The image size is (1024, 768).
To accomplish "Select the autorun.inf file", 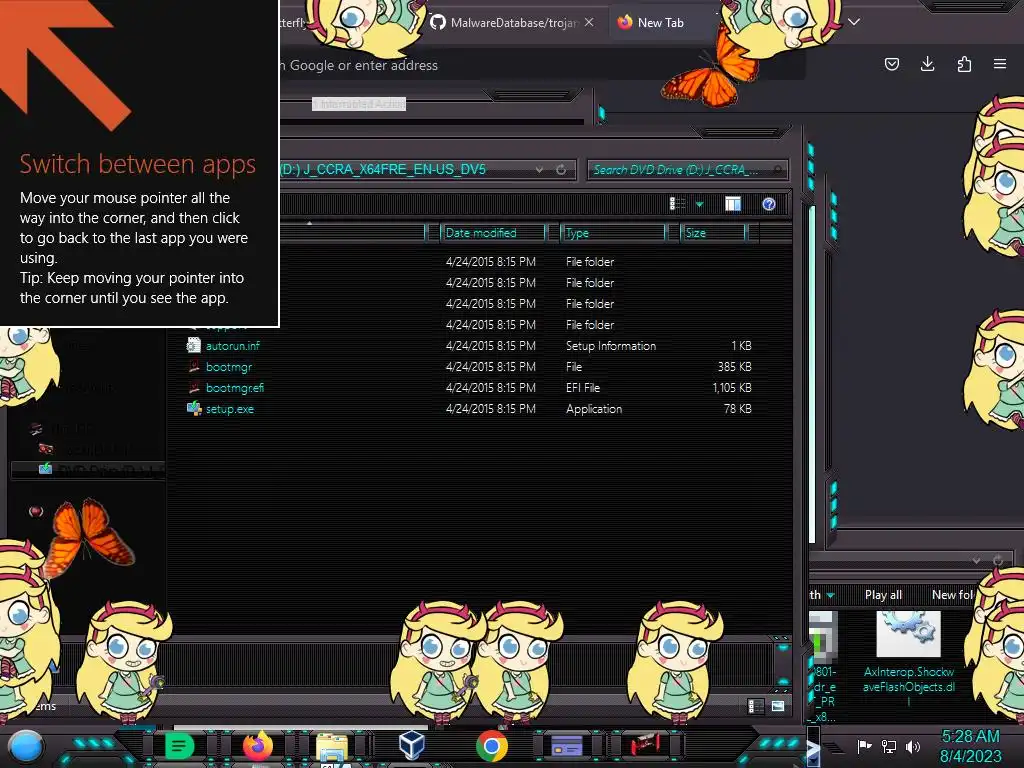I will click(232, 345).
